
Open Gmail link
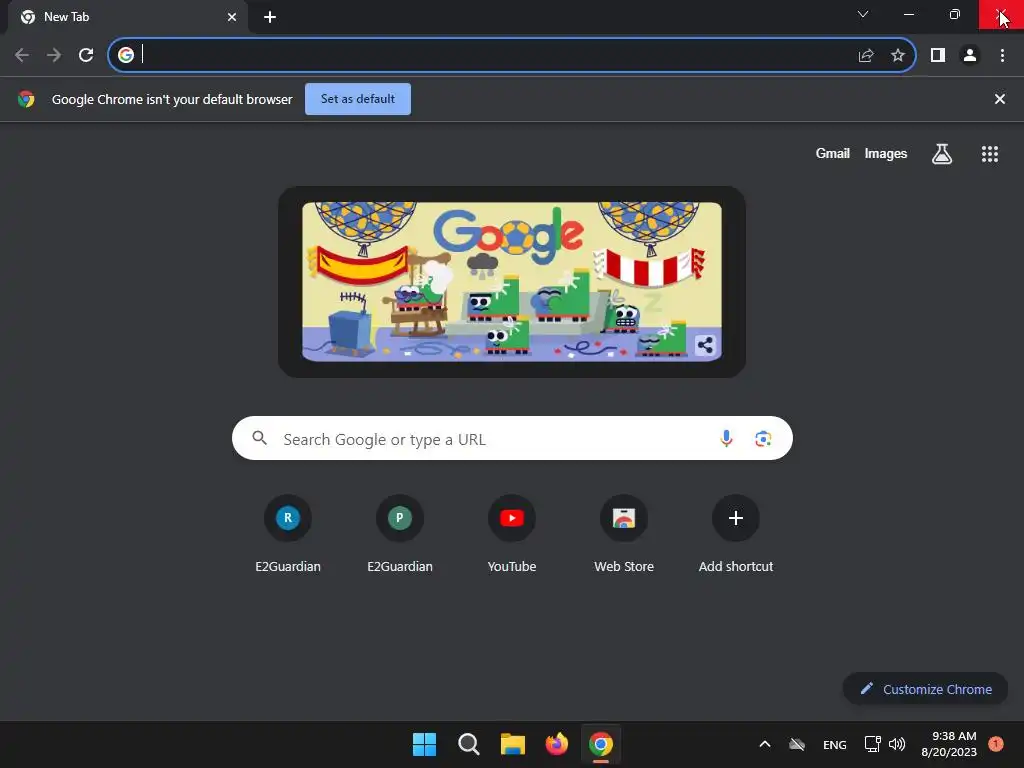[x=833, y=153]
